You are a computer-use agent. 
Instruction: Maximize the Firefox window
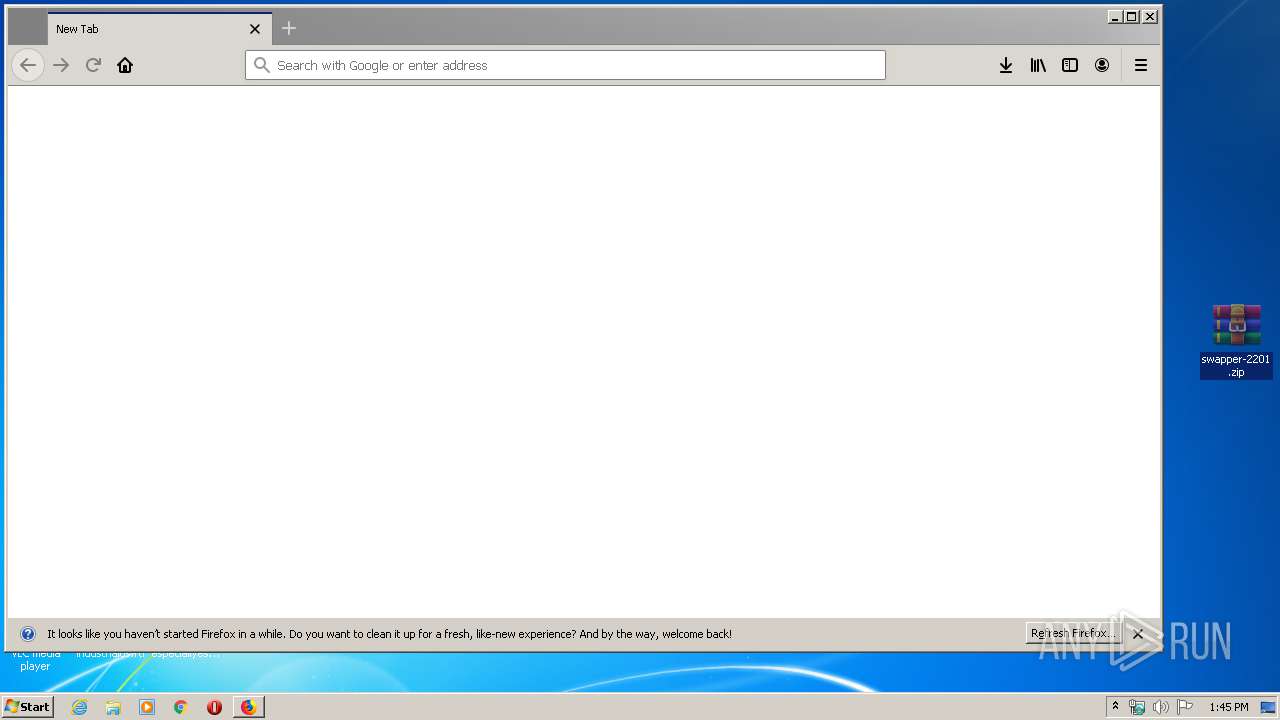point(1132,17)
